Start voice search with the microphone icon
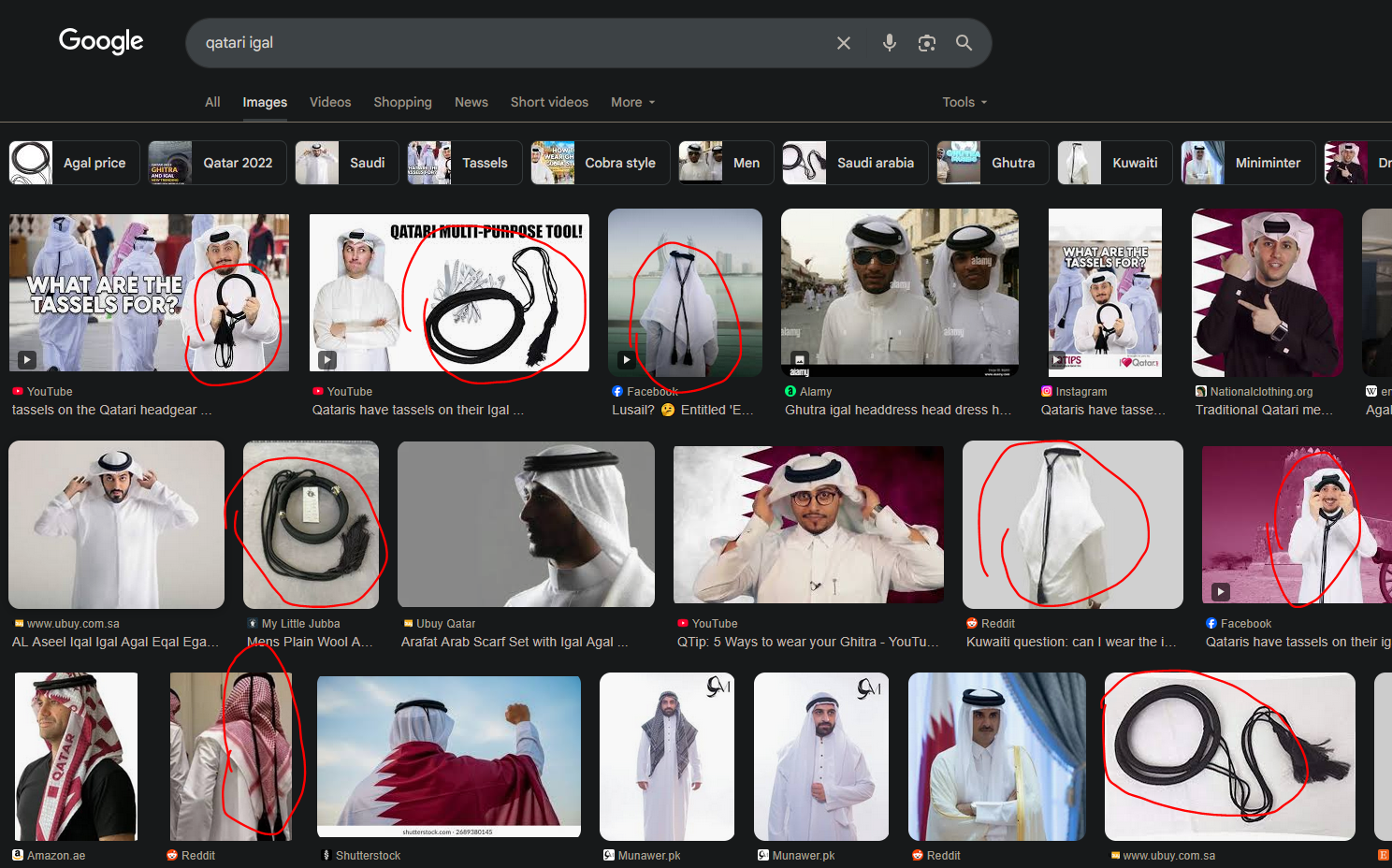The height and width of the screenshot is (868, 1392). click(890, 43)
